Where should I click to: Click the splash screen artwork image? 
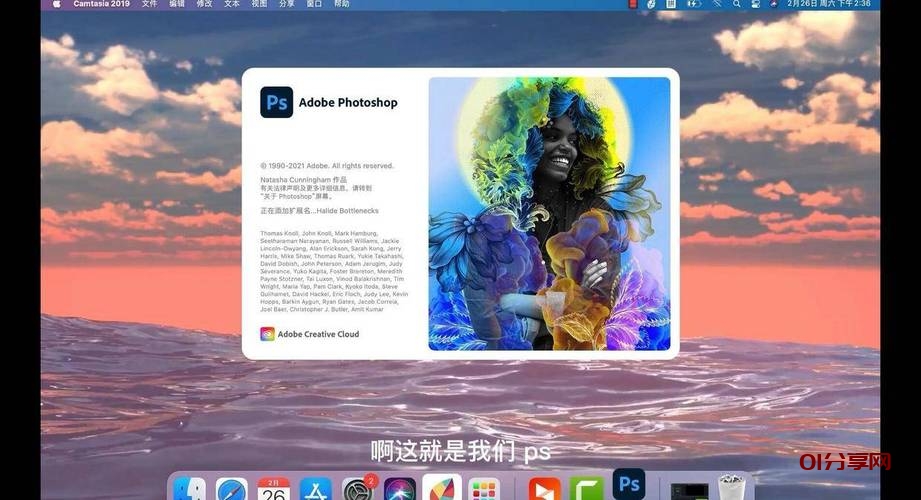(549, 214)
